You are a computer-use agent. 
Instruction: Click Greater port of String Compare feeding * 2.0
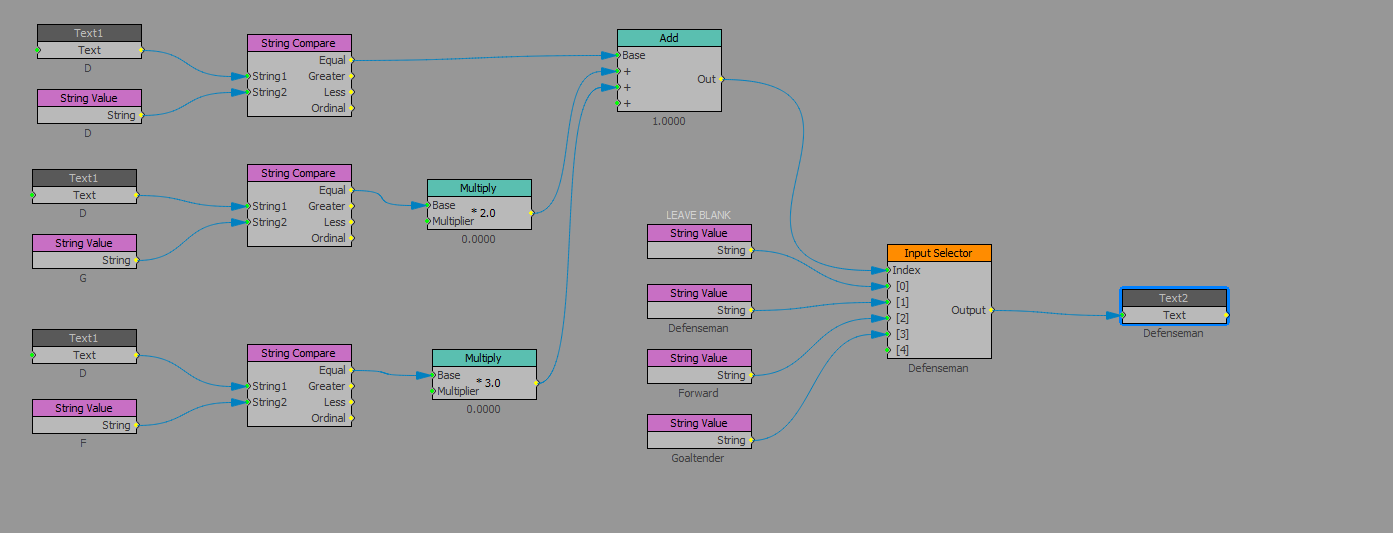[x=351, y=206]
